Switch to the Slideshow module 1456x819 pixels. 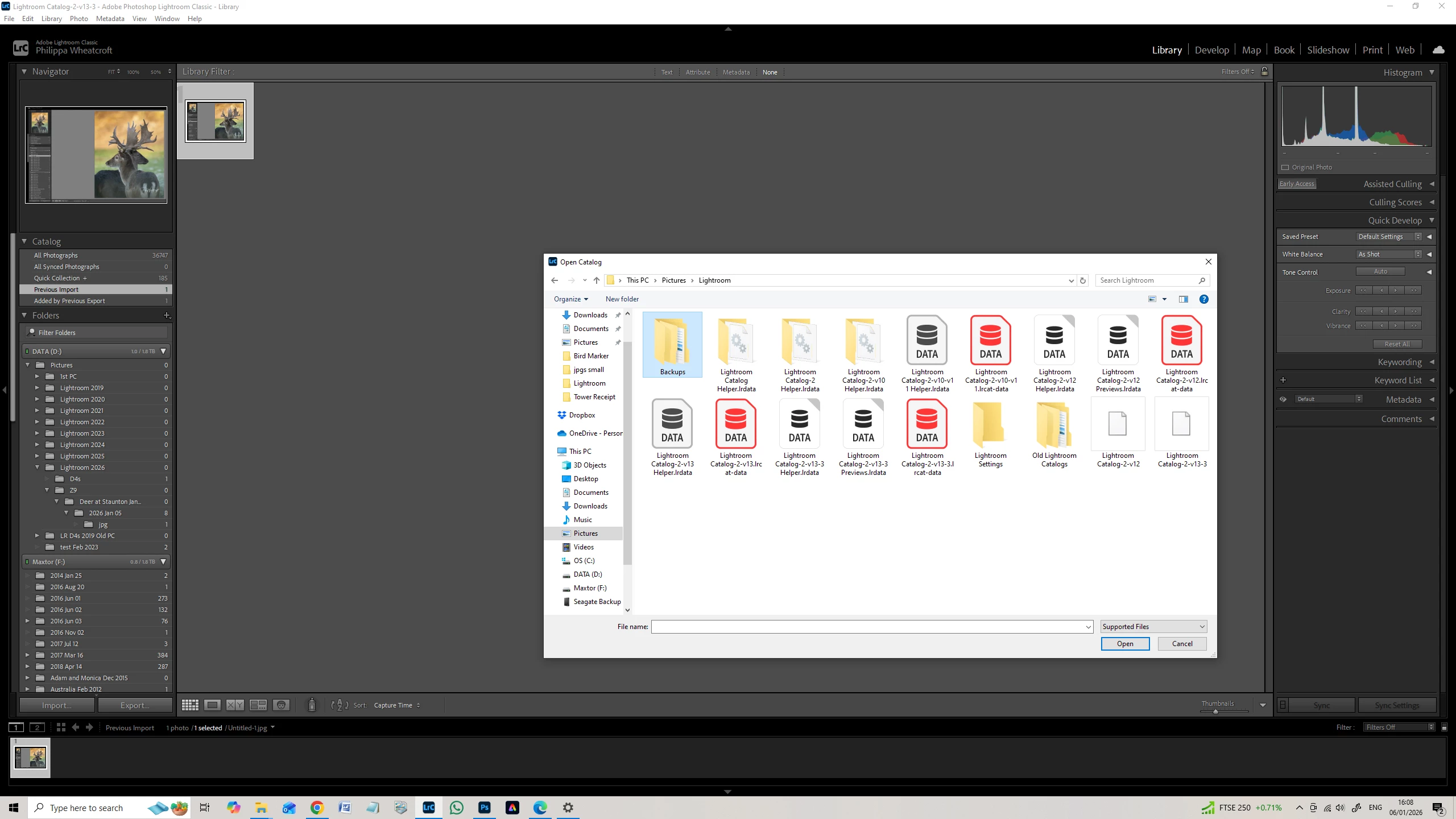tap(1328, 50)
